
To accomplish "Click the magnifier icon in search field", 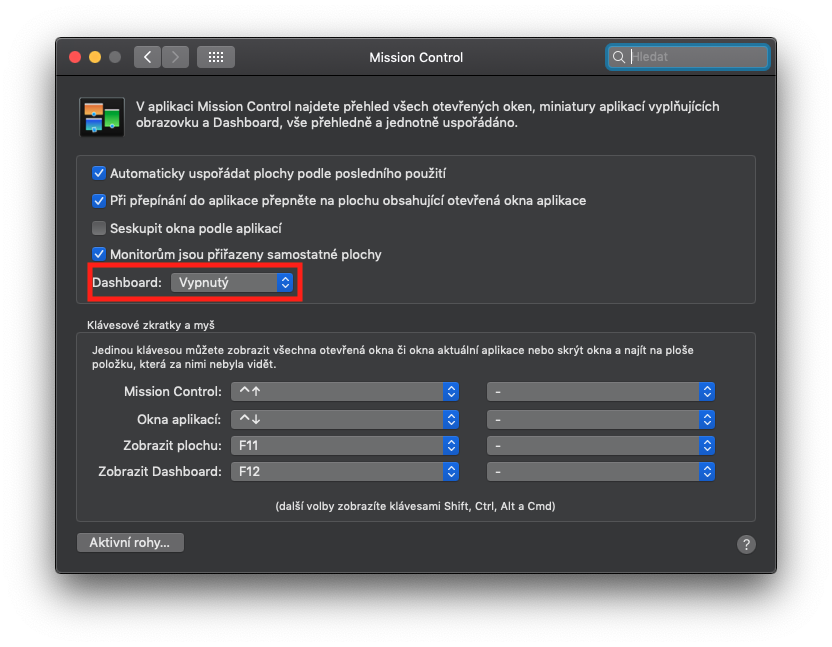I will (x=619, y=57).
